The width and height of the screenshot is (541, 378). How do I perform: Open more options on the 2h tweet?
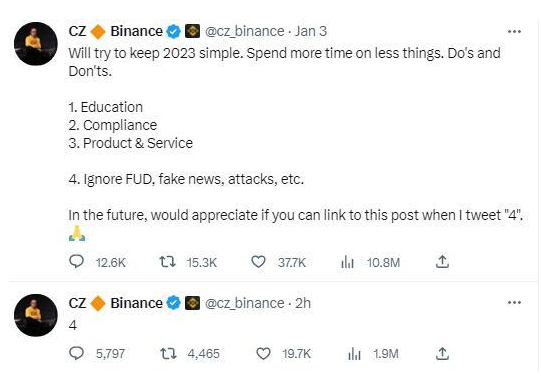tap(514, 303)
